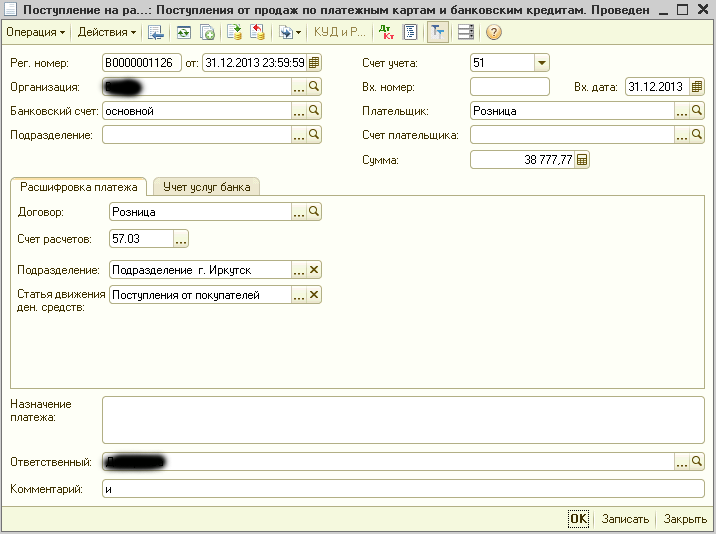Open the Действия dropdown menu
This screenshot has height=534, width=716.
(x=107, y=32)
